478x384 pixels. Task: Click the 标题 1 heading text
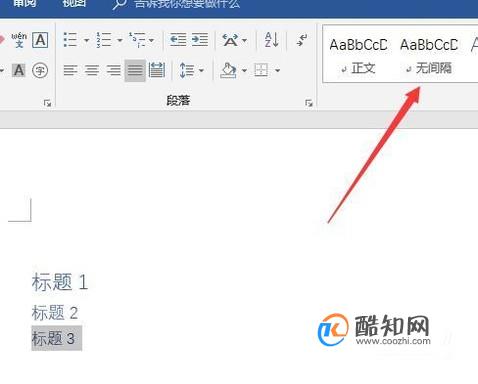click(60, 282)
